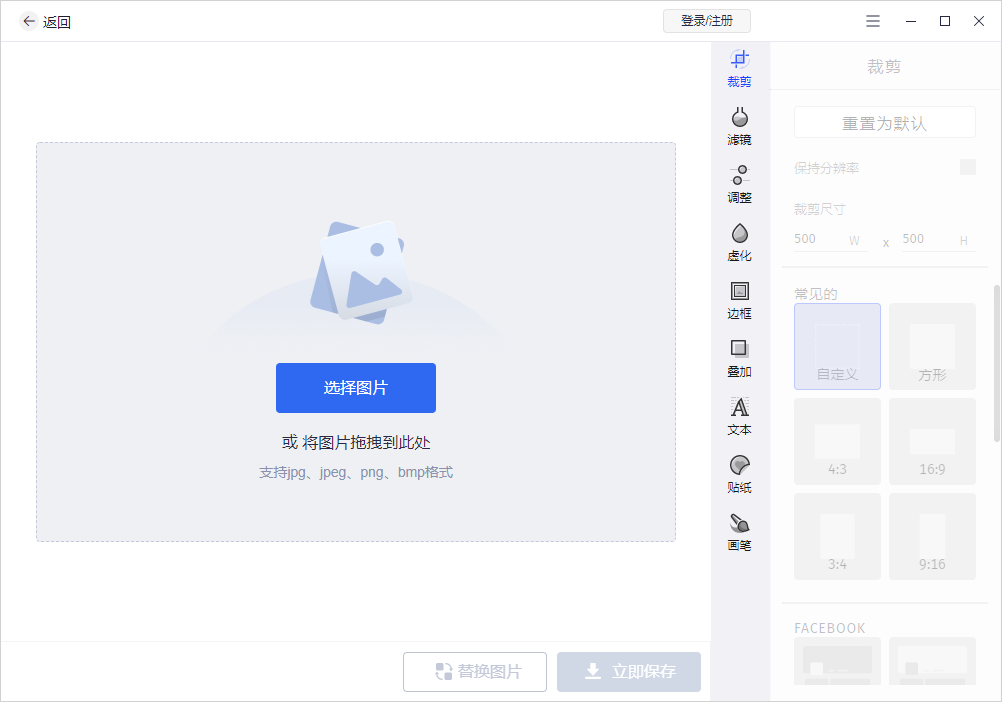This screenshot has height=702, width=1002.
Task: Click the 常见的 section heading
Action: tap(816, 294)
